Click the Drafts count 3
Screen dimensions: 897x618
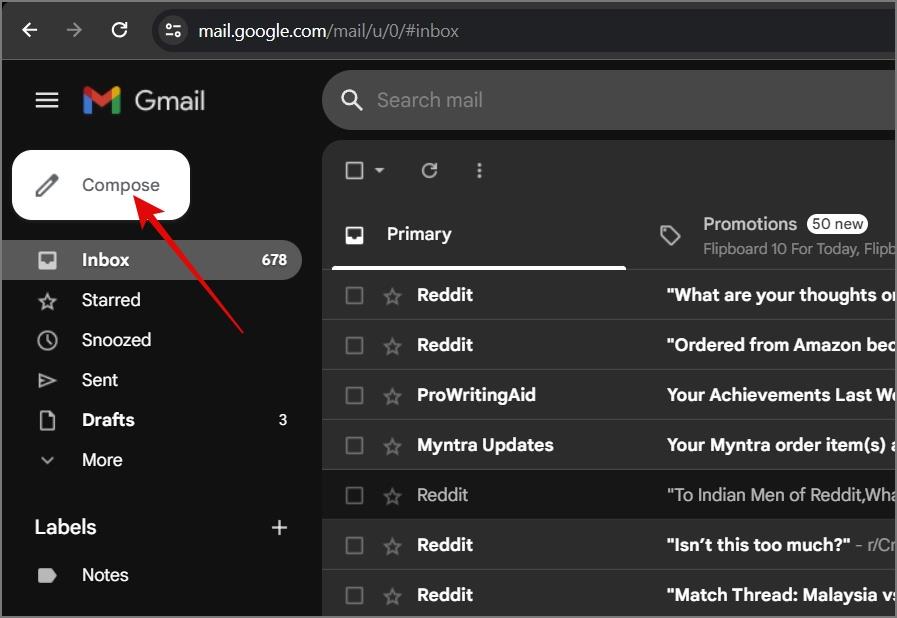tap(283, 420)
